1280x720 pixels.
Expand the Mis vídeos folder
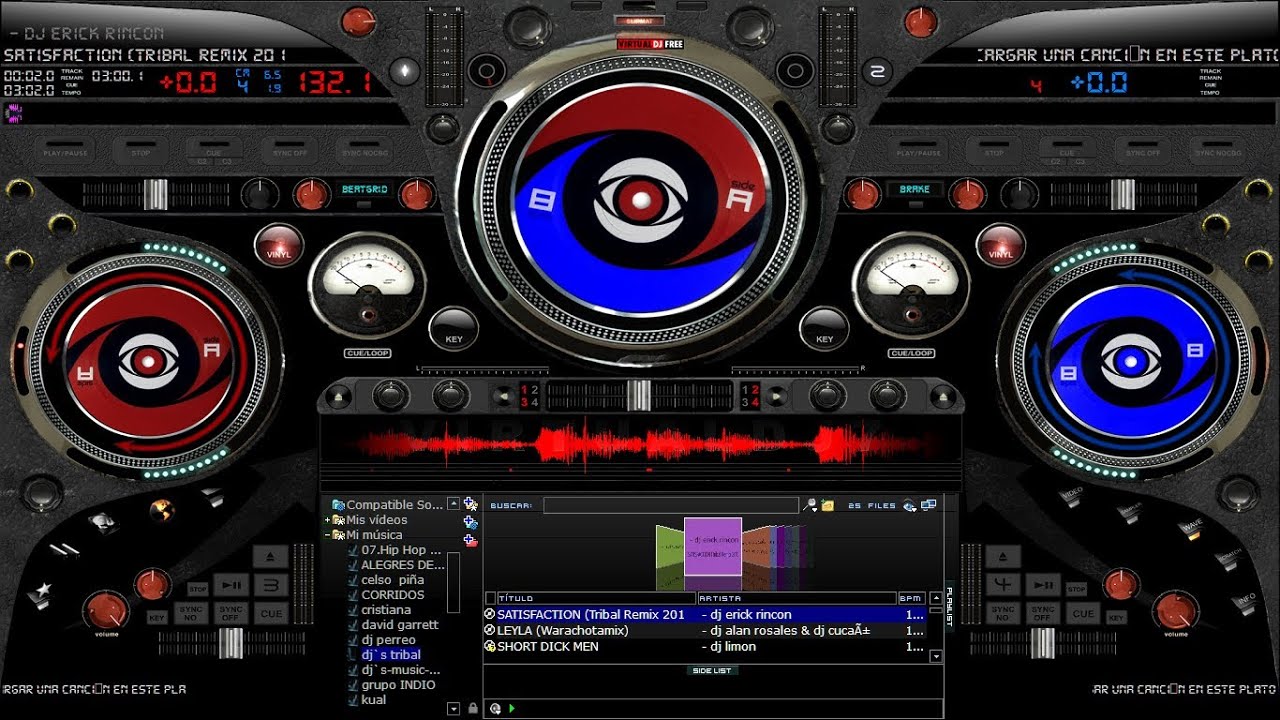(x=327, y=520)
